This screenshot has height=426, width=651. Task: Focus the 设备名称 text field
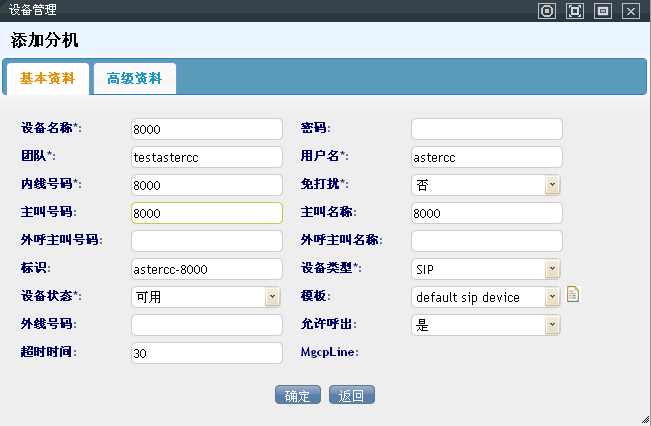(x=206, y=129)
